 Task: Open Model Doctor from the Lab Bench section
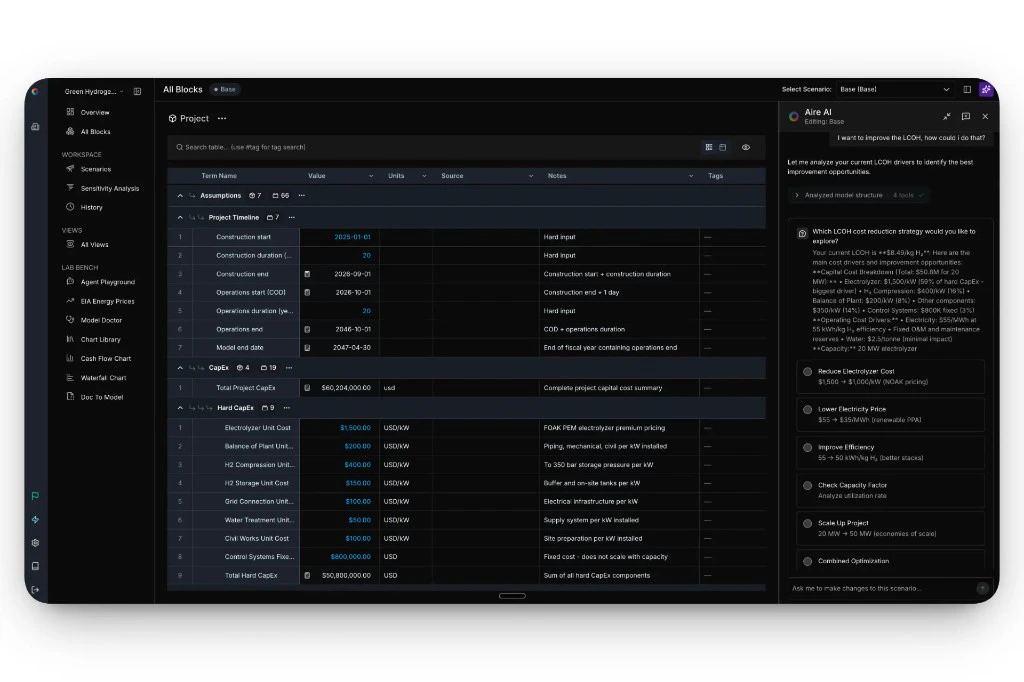pos(101,320)
